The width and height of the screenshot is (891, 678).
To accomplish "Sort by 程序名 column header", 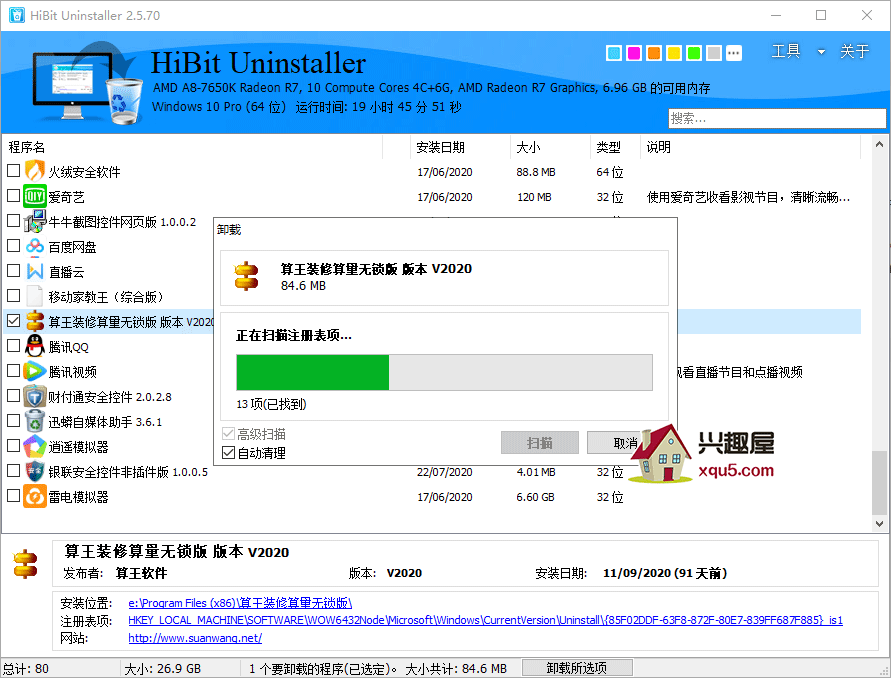I will click(192, 147).
